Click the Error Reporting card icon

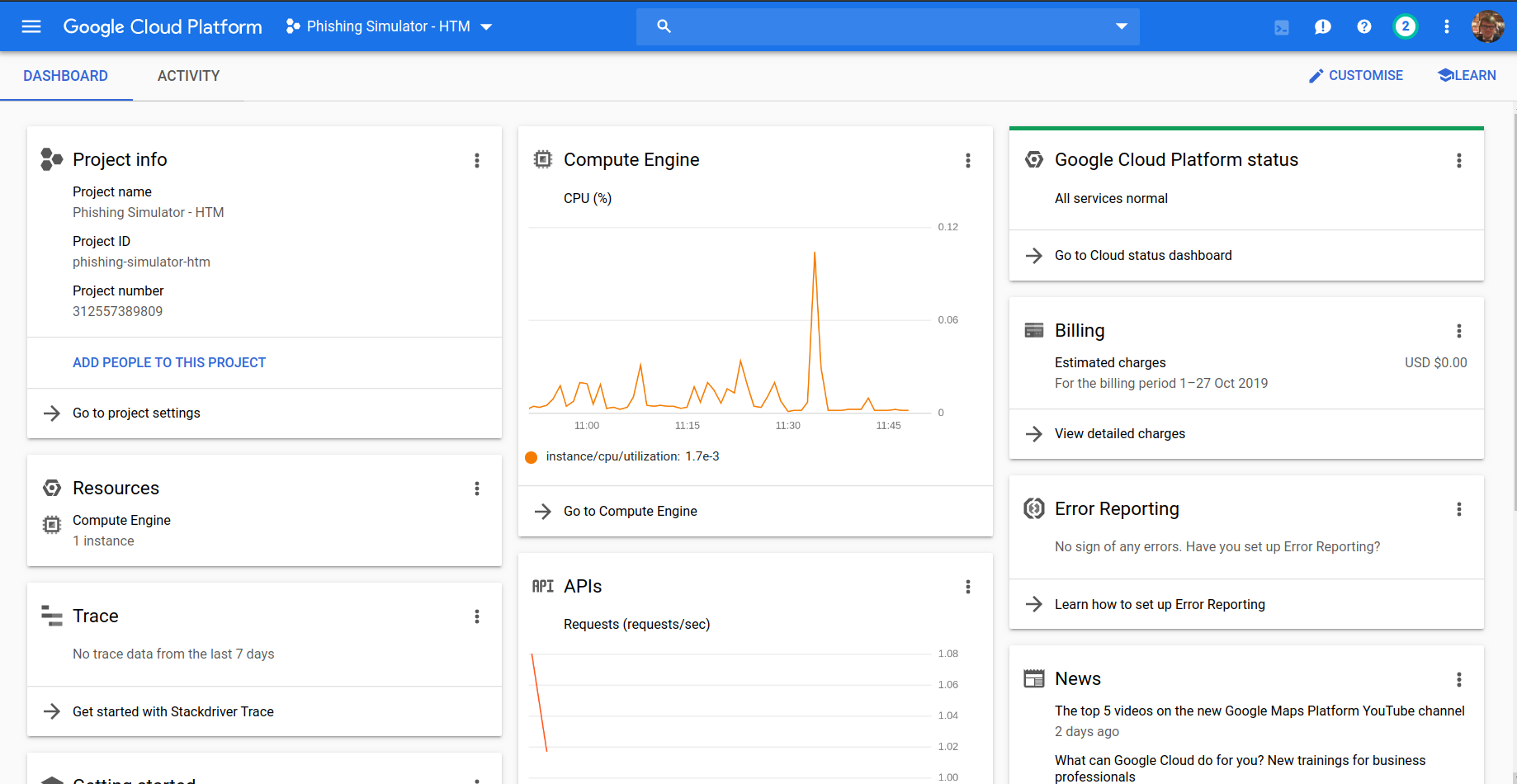click(1034, 508)
